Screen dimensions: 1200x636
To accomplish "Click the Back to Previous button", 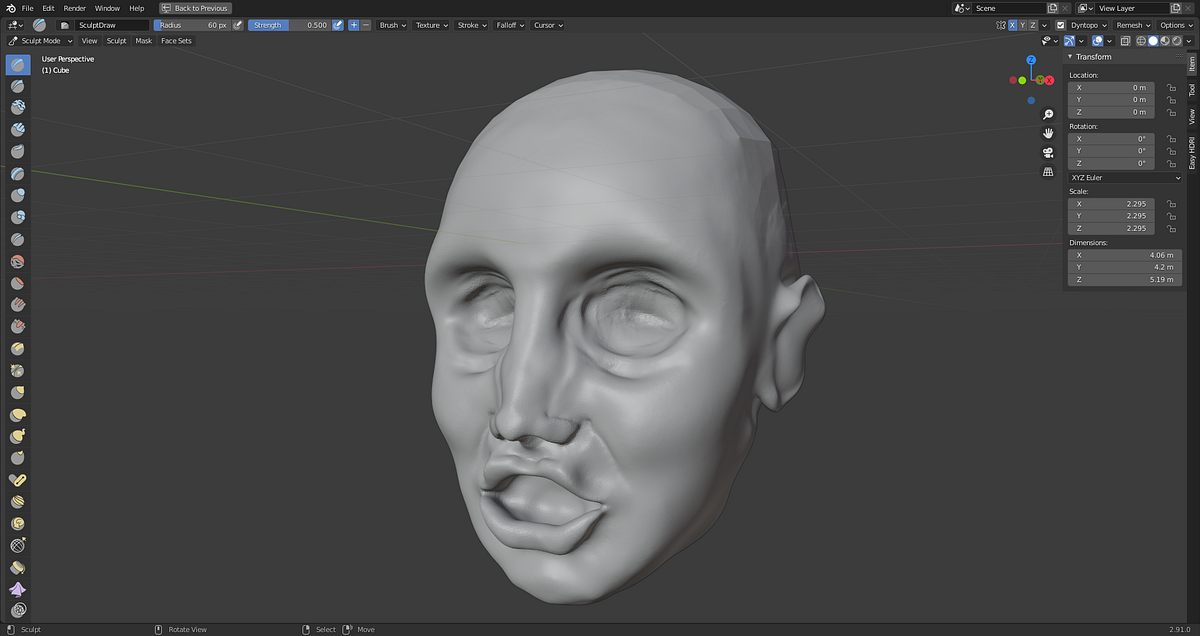I will pos(196,8).
